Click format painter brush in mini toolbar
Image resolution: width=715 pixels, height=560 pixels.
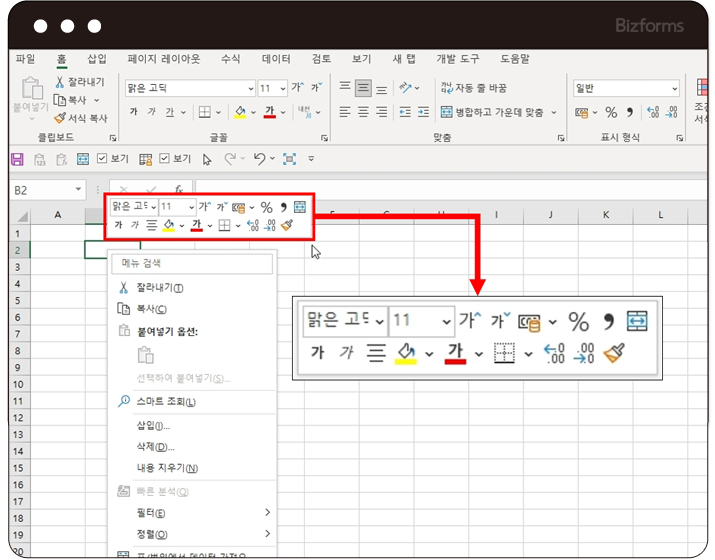point(286,225)
